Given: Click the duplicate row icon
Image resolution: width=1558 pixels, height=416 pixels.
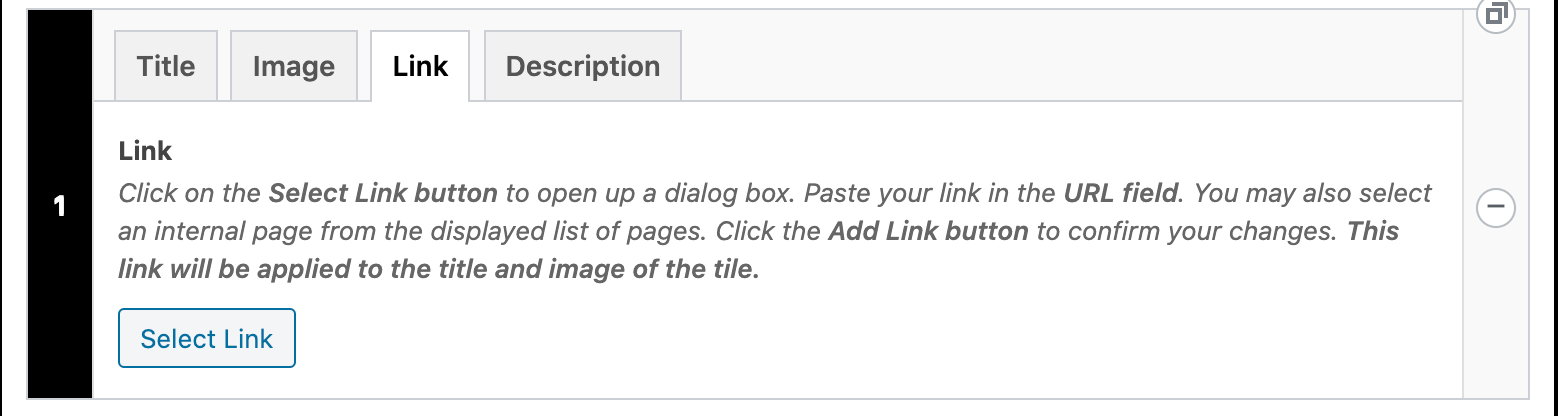Looking at the screenshot, I should point(1496,14).
